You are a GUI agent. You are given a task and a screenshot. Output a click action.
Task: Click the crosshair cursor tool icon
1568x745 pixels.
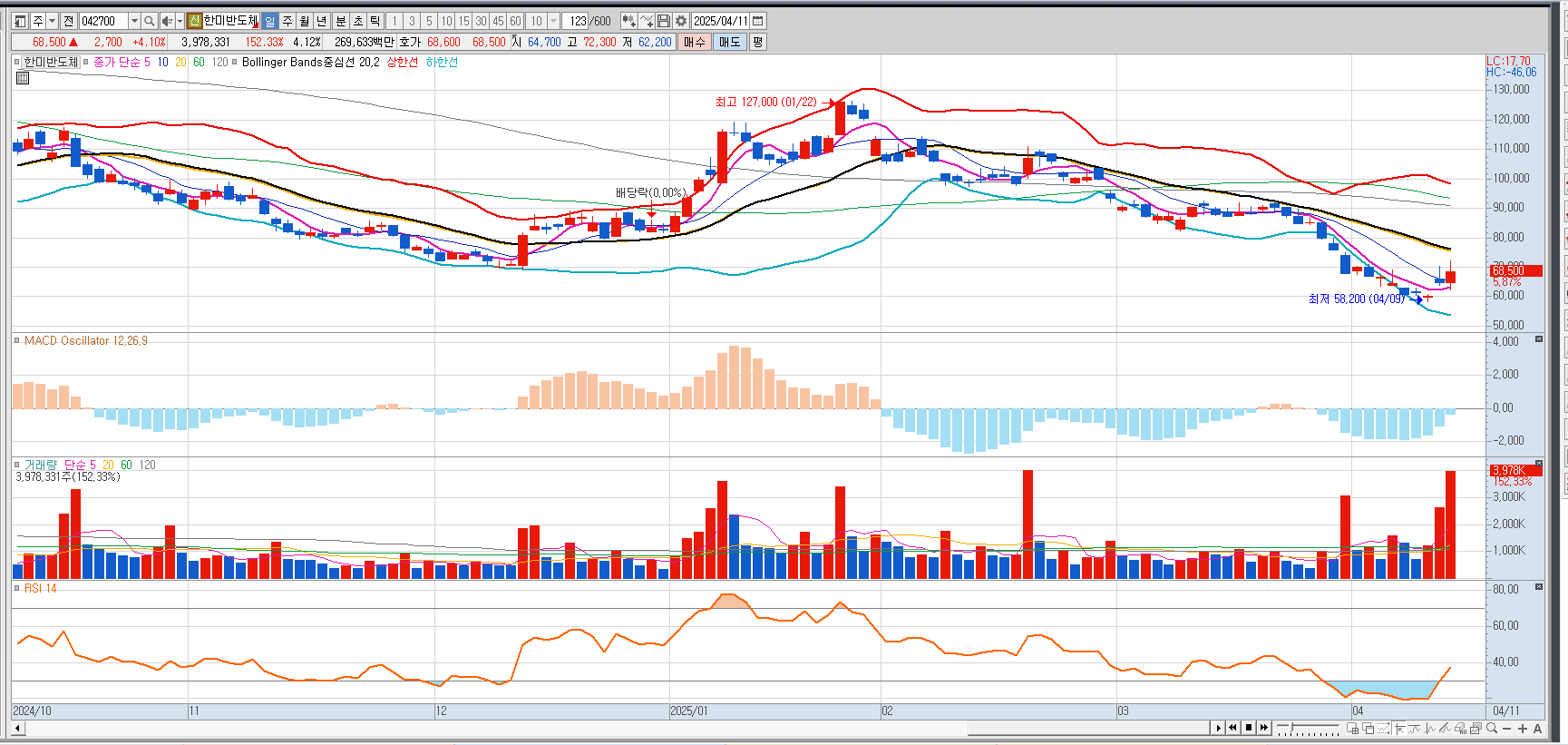coord(1400,728)
